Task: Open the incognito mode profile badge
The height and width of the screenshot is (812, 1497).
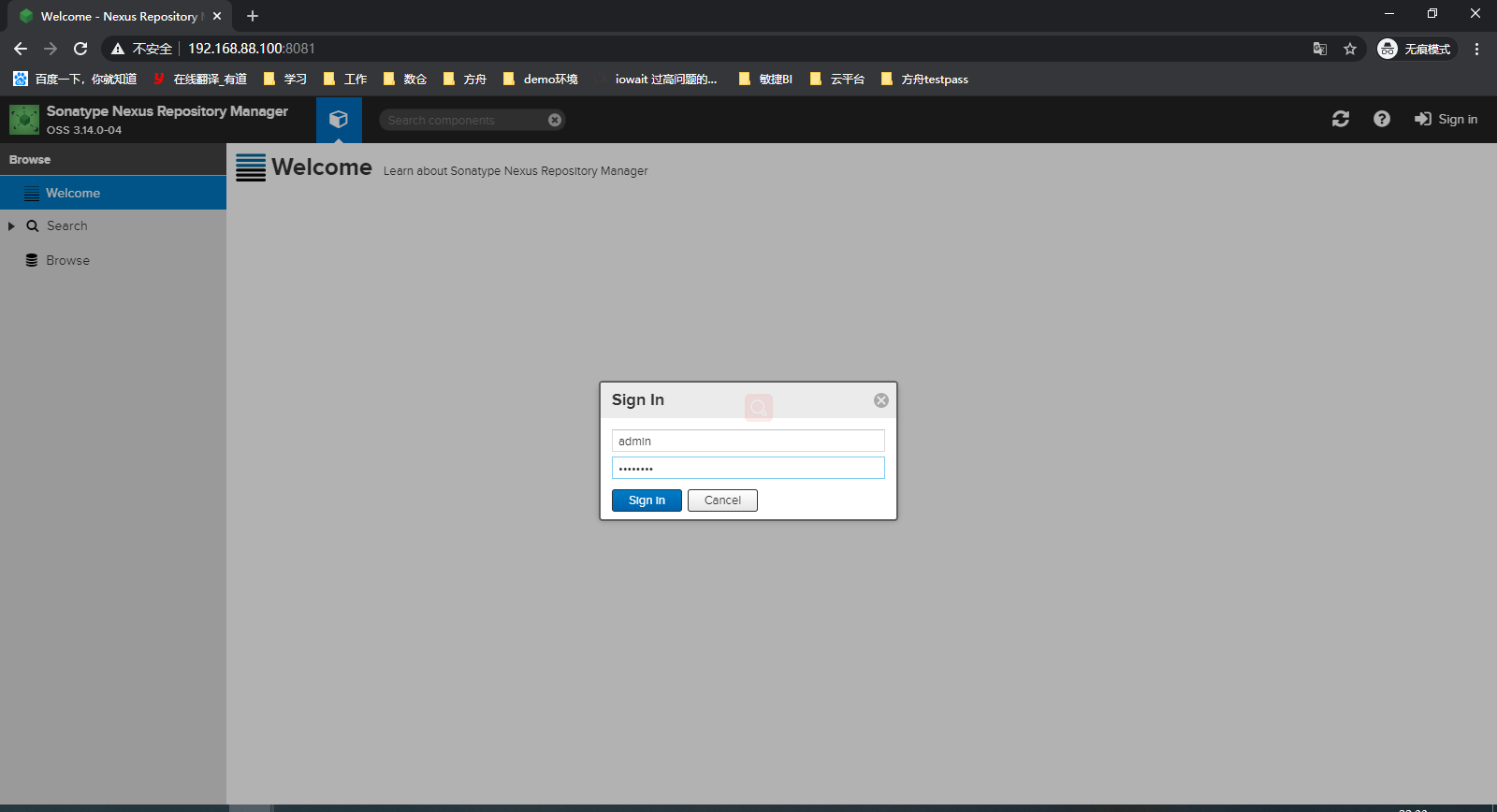Action: (x=1416, y=49)
